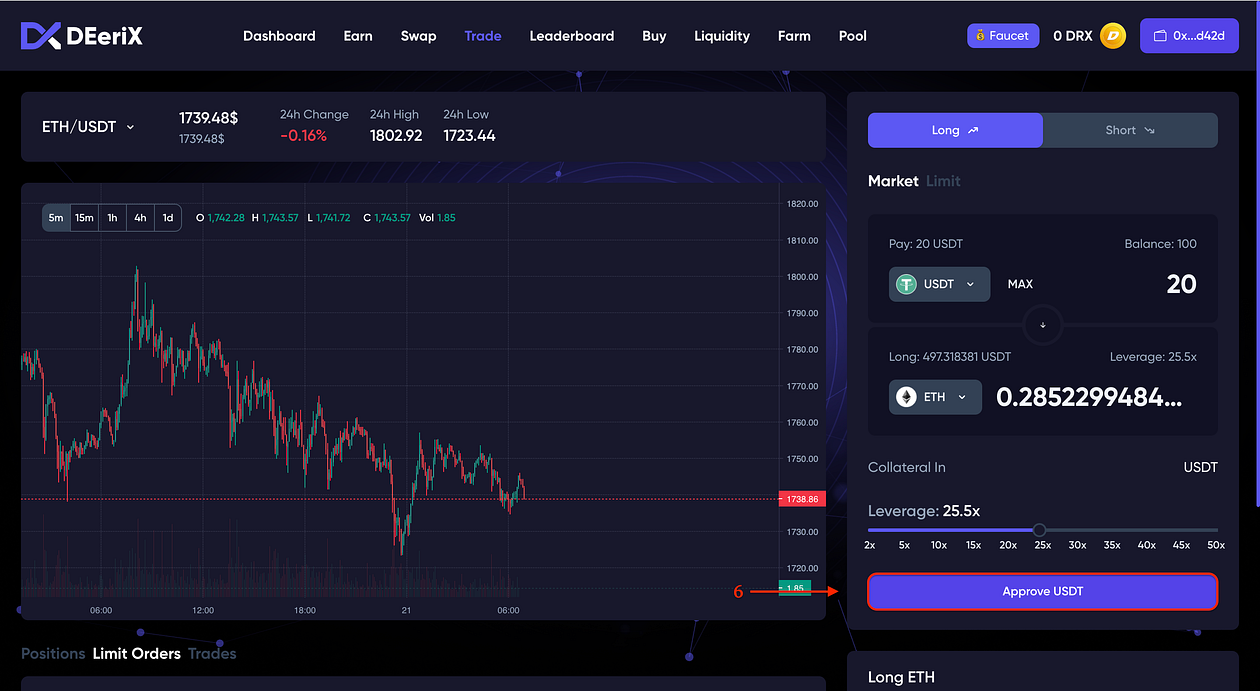Screen dimensions: 1260x691
Task: Click the swap direction arrow between Pay and Long
Action: pyautogui.click(x=1043, y=325)
